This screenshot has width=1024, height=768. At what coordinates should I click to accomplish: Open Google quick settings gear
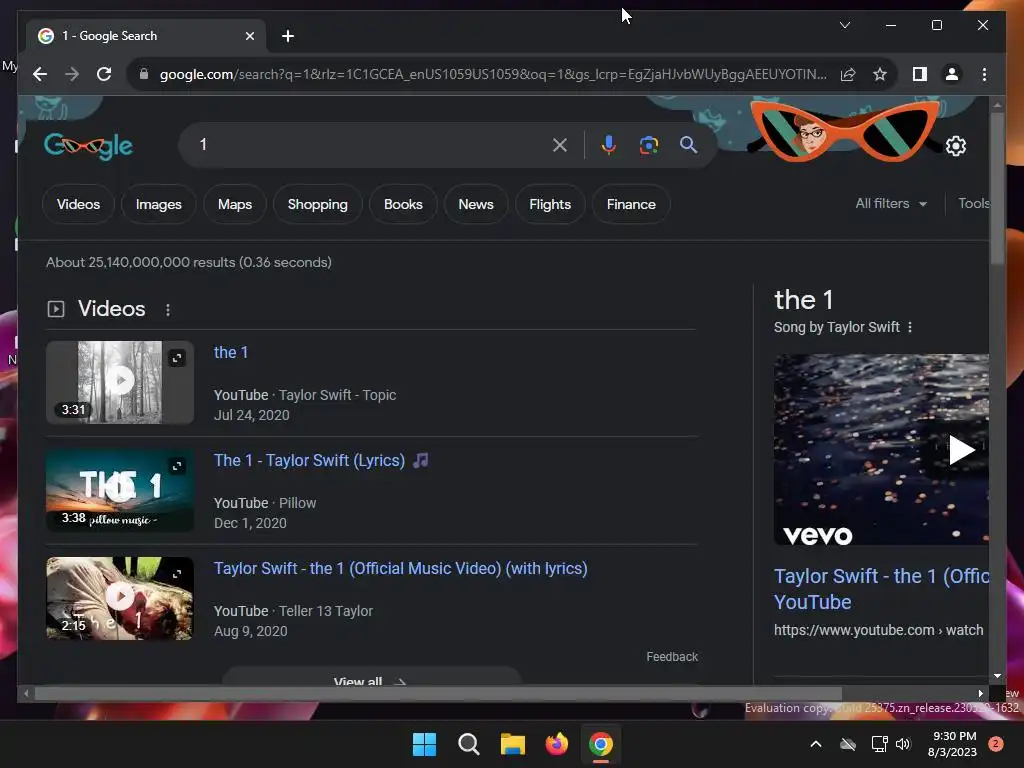(955, 146)
